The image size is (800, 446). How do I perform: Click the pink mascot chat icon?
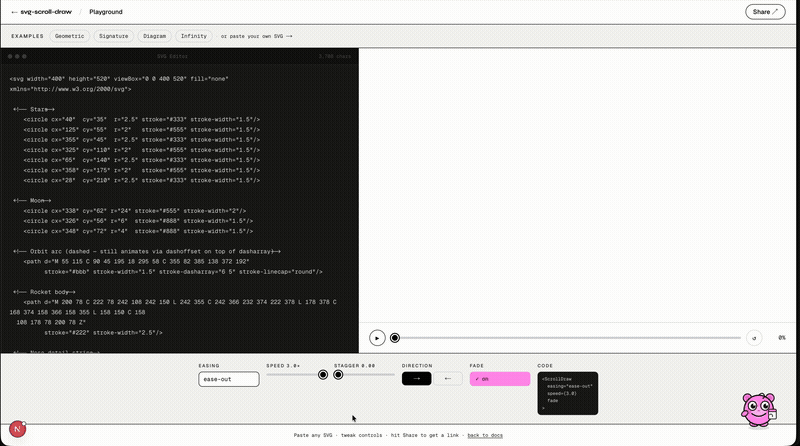tap(758, 409)
